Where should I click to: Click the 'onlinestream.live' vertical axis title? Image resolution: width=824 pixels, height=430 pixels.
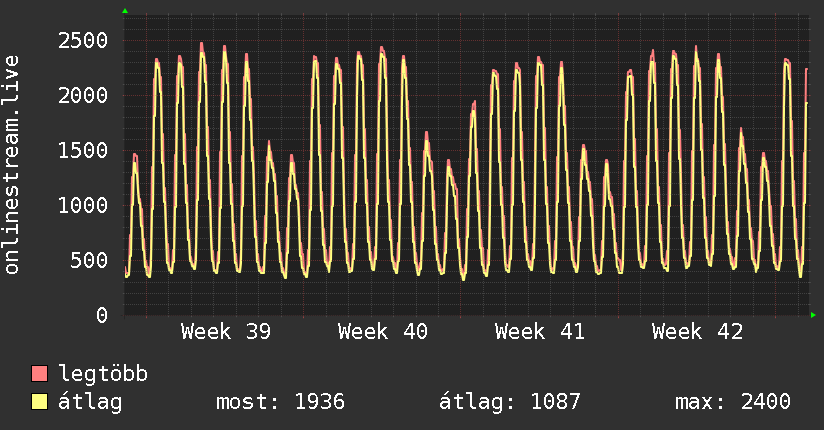pos(11,165)
